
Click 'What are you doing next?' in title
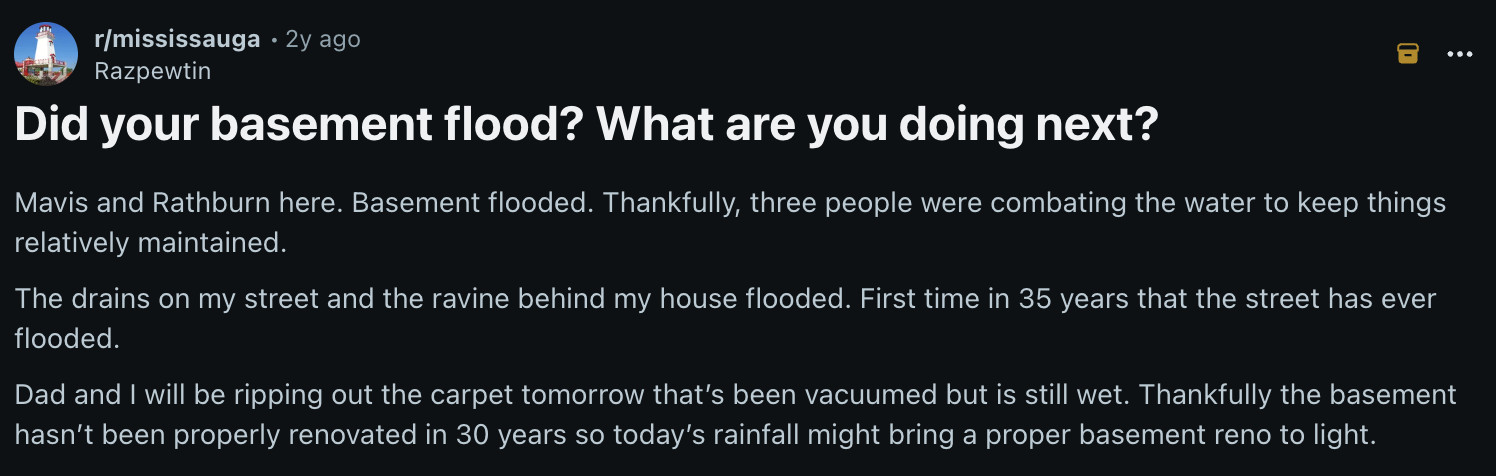878,125
